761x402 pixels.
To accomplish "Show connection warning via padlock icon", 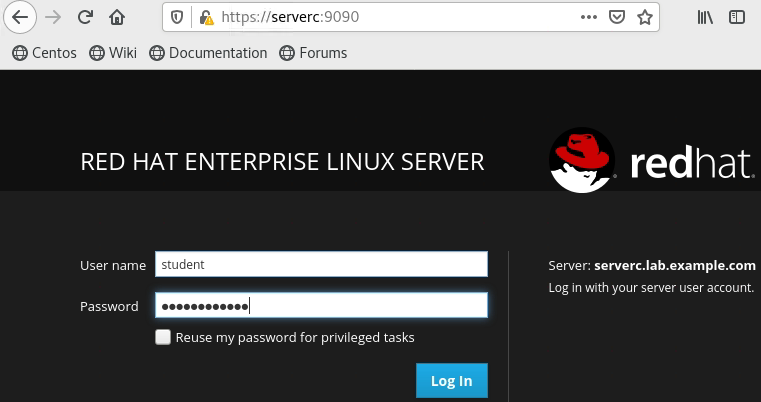I will click(x=206, y=17).
